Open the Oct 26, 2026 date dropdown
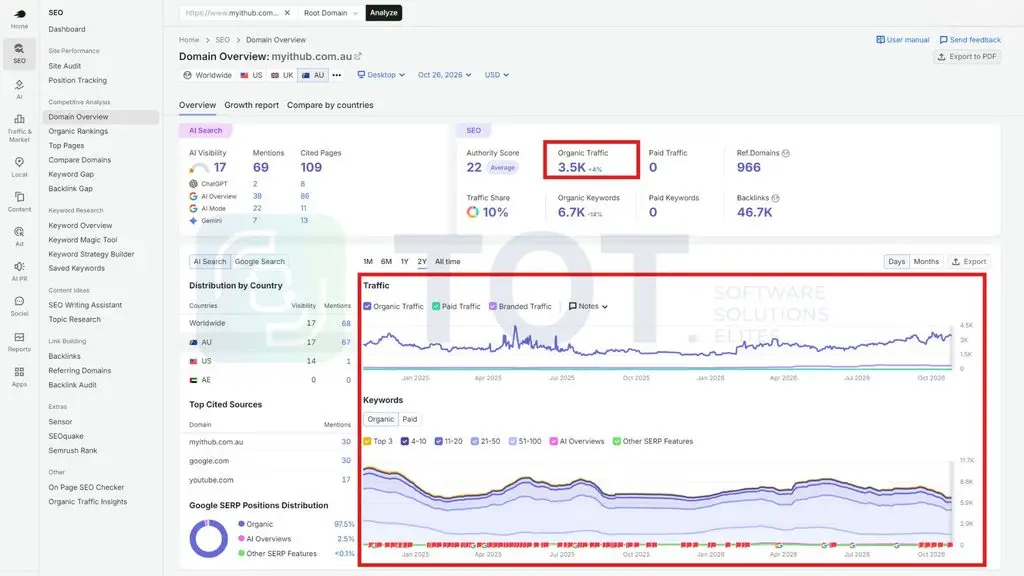The width and height of the screenshot is (1024, 576). click(x=444, y=75)
